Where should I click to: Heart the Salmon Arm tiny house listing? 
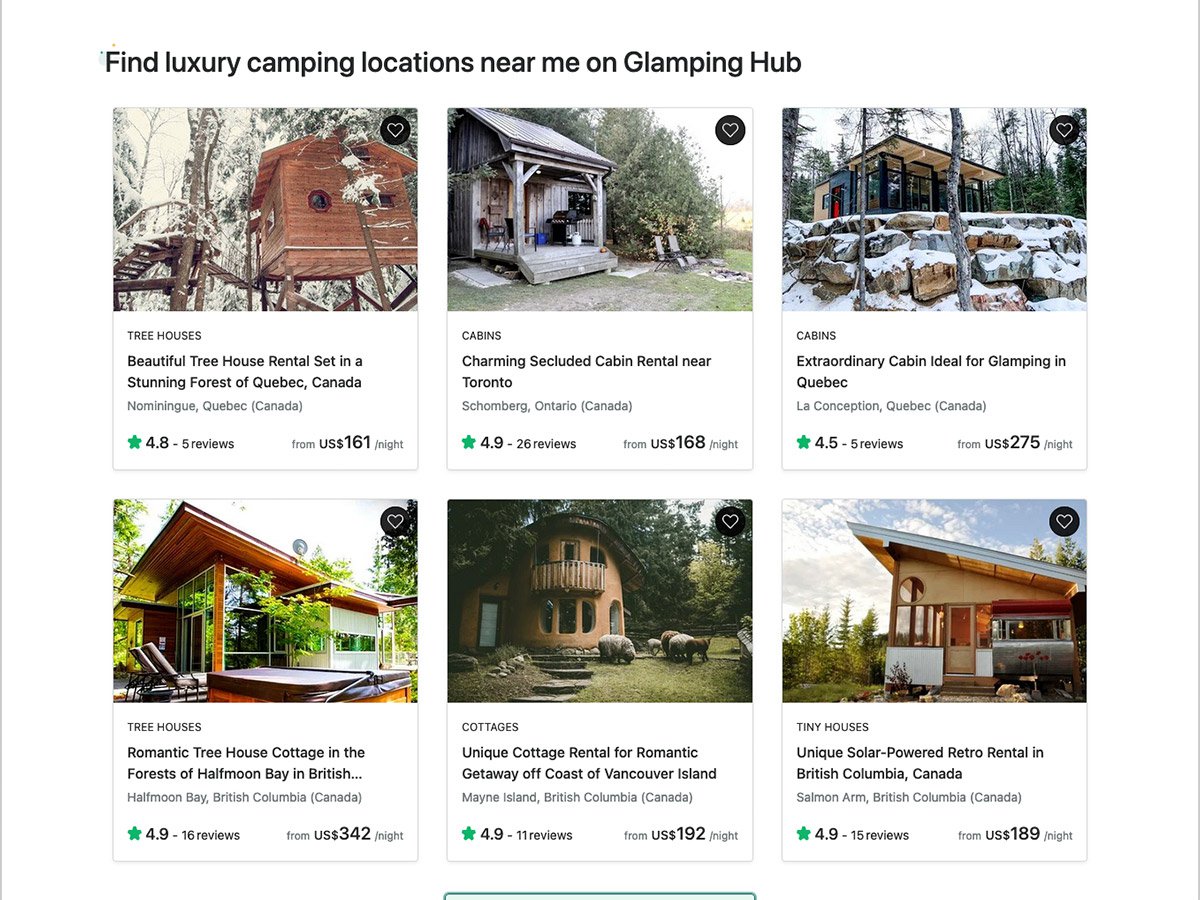[x=1064, y=521]
